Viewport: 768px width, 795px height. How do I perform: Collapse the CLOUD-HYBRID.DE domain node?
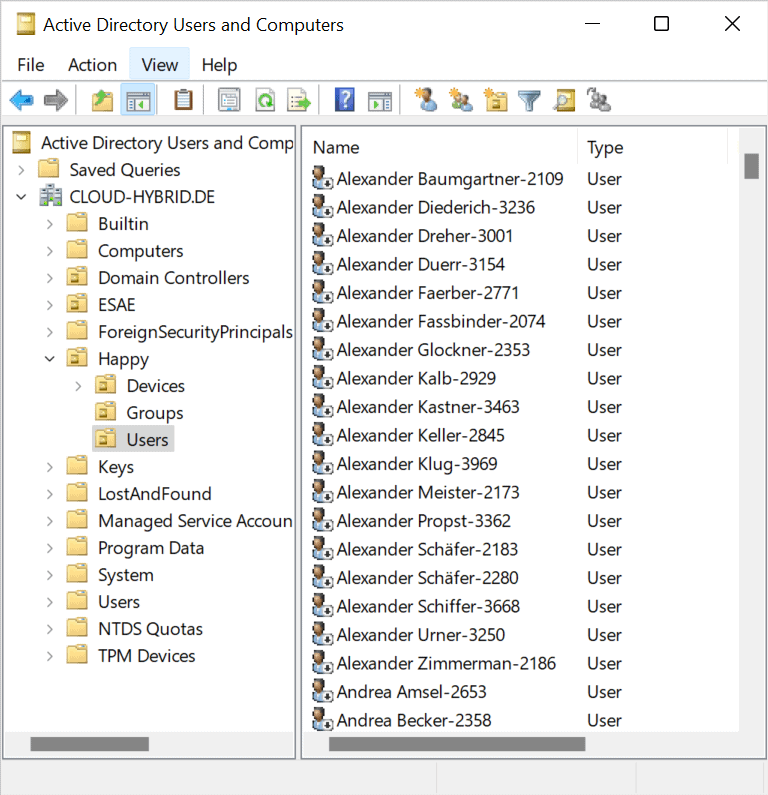point(22,197)
